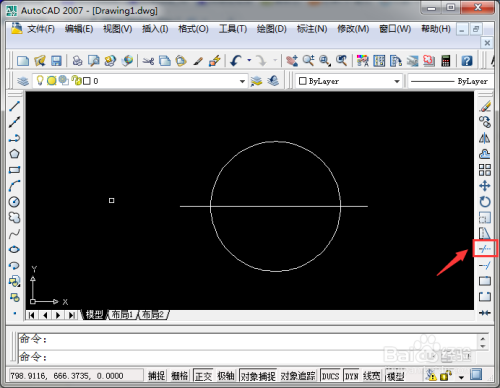The height and width of the screenshot is (388, 500).
Task: Click the 模型 model/paper space button in status bar
Action: (x=395, y=376)
